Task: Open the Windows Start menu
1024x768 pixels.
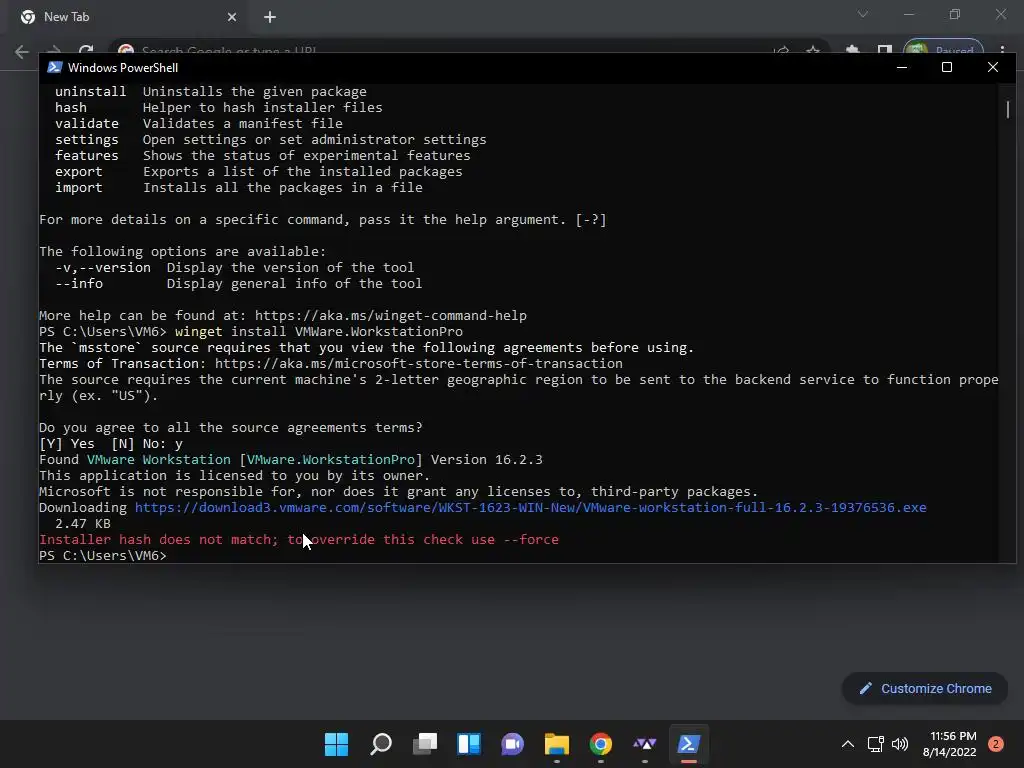Action: (336, 744)
